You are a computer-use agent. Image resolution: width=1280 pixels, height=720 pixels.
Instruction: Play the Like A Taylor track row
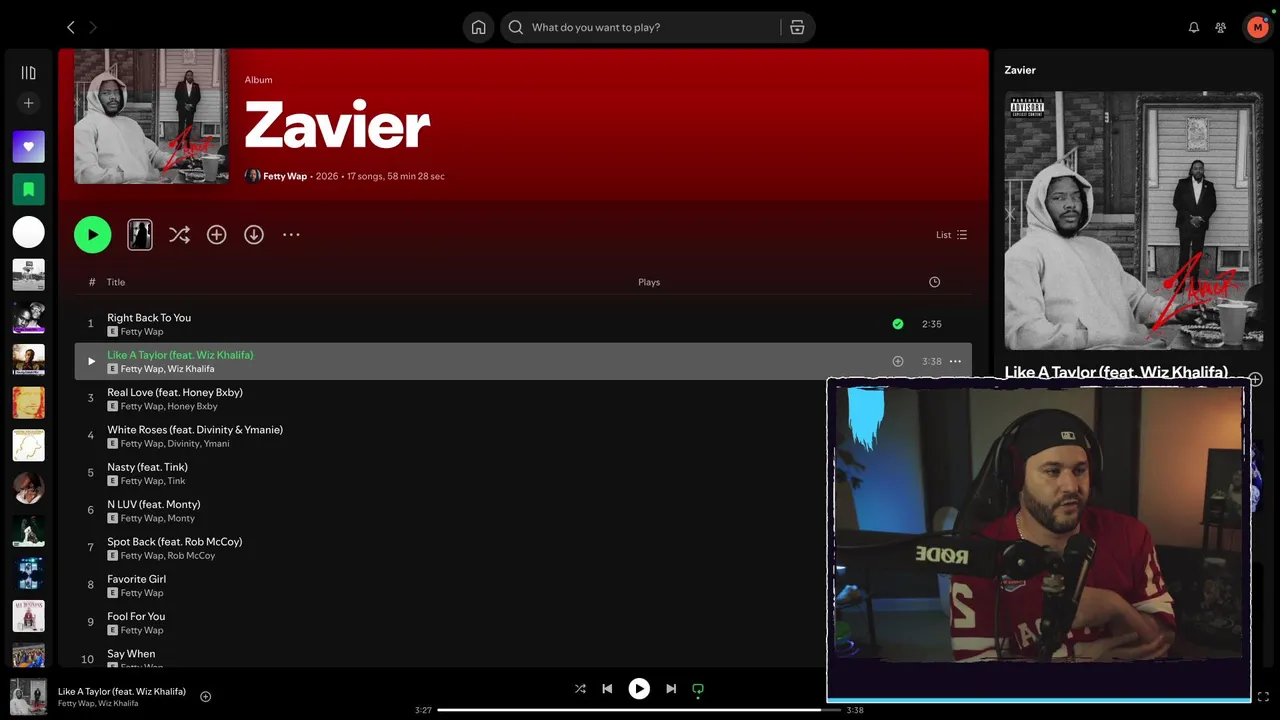pos(91,361)
